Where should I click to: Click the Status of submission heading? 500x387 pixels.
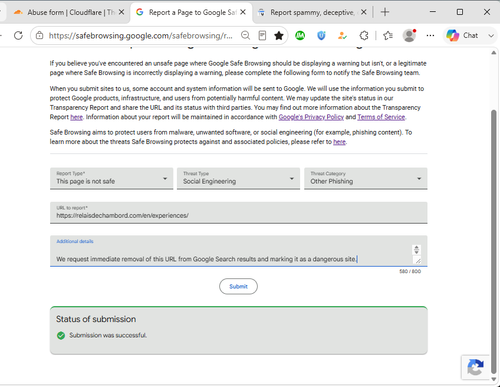tap(96, 319)
